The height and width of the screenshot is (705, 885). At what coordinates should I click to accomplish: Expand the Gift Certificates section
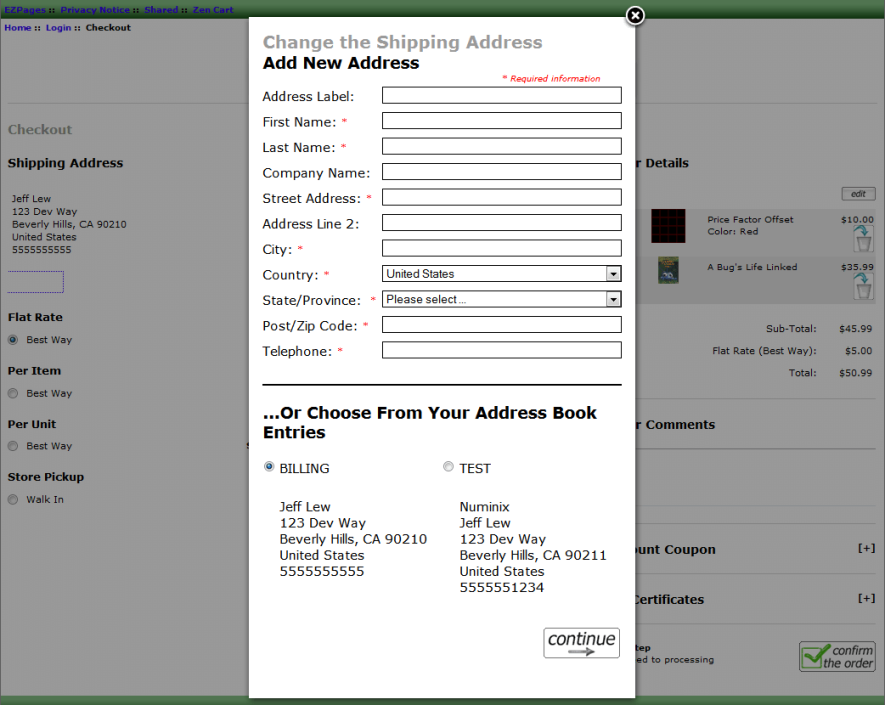866,598
